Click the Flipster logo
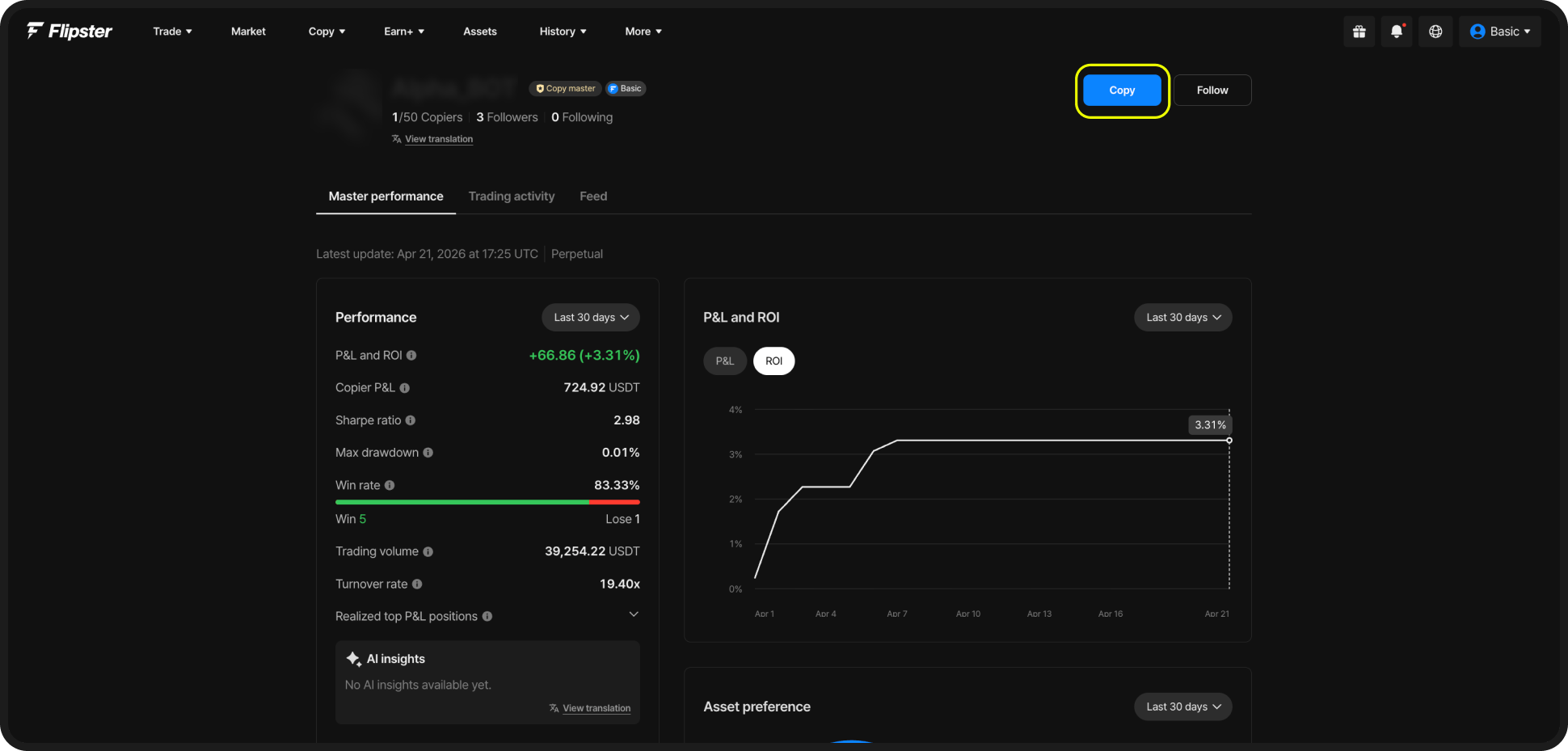Viewport: 1568px width, 751px height. pos(70,32)
